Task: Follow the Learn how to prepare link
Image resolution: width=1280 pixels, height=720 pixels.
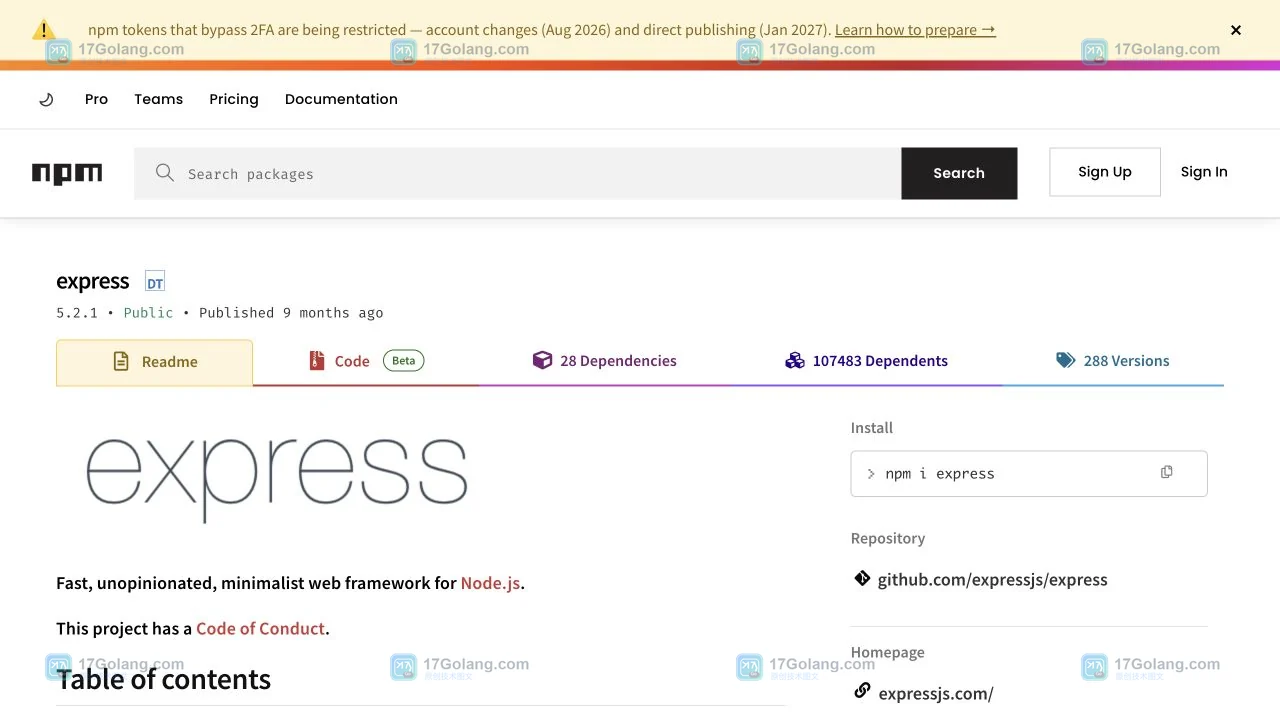Action: (x=915, y=30)
